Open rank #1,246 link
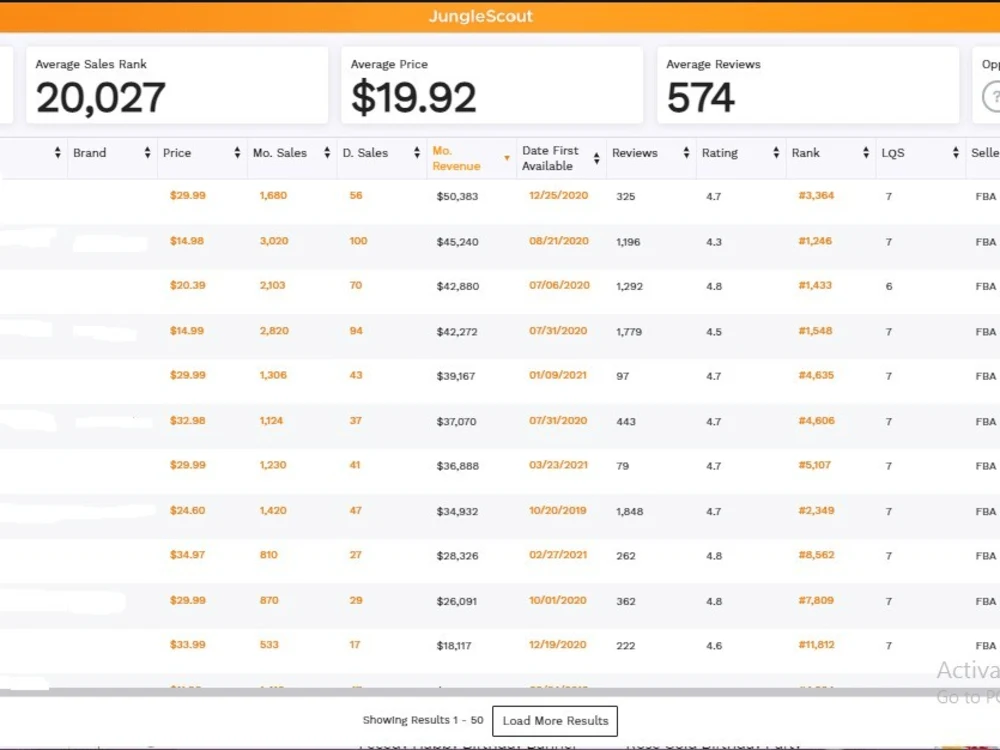This screenshot has width=1000, height=750. coord(815,240)
